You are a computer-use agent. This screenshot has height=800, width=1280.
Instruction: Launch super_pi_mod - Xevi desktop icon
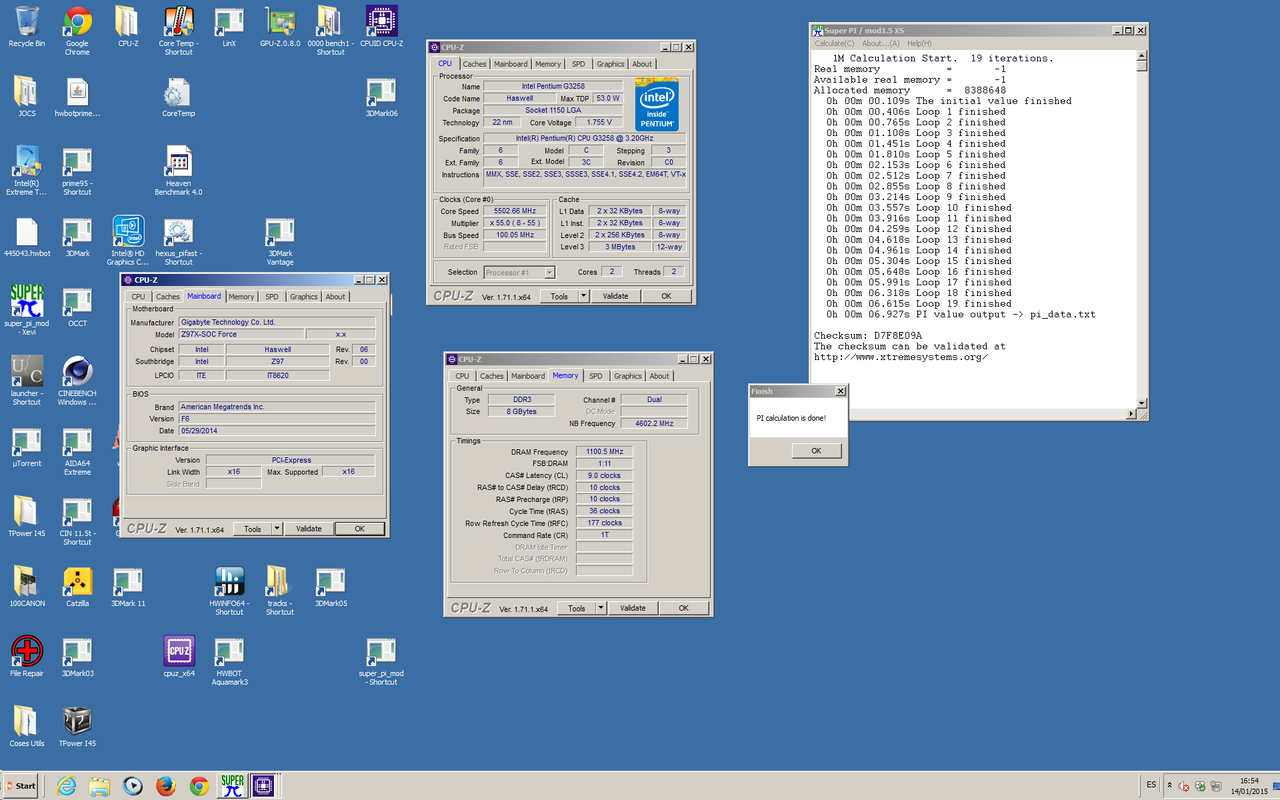[27, 308]
